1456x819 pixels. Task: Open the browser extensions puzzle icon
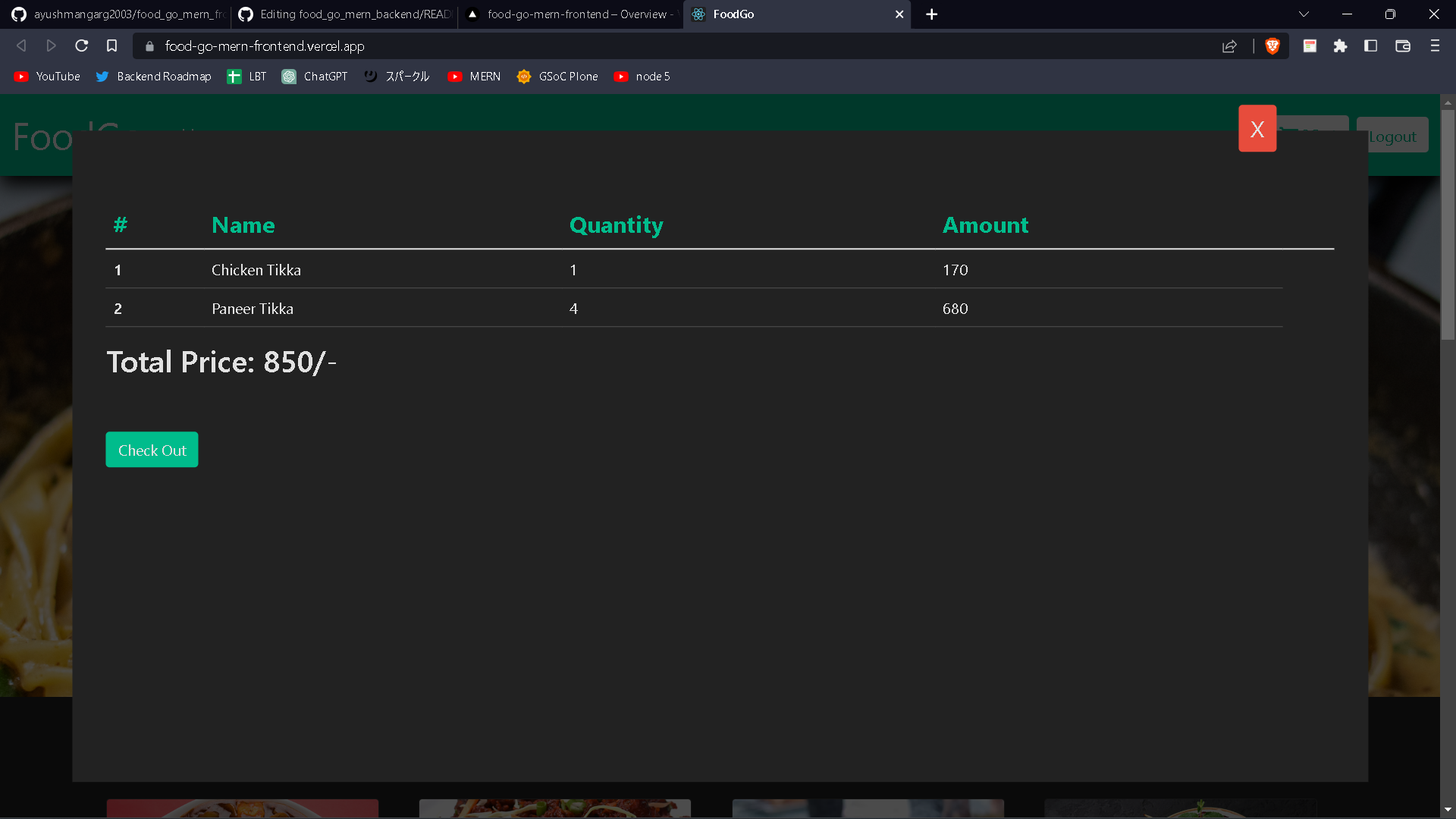(x=1340, y=45)
